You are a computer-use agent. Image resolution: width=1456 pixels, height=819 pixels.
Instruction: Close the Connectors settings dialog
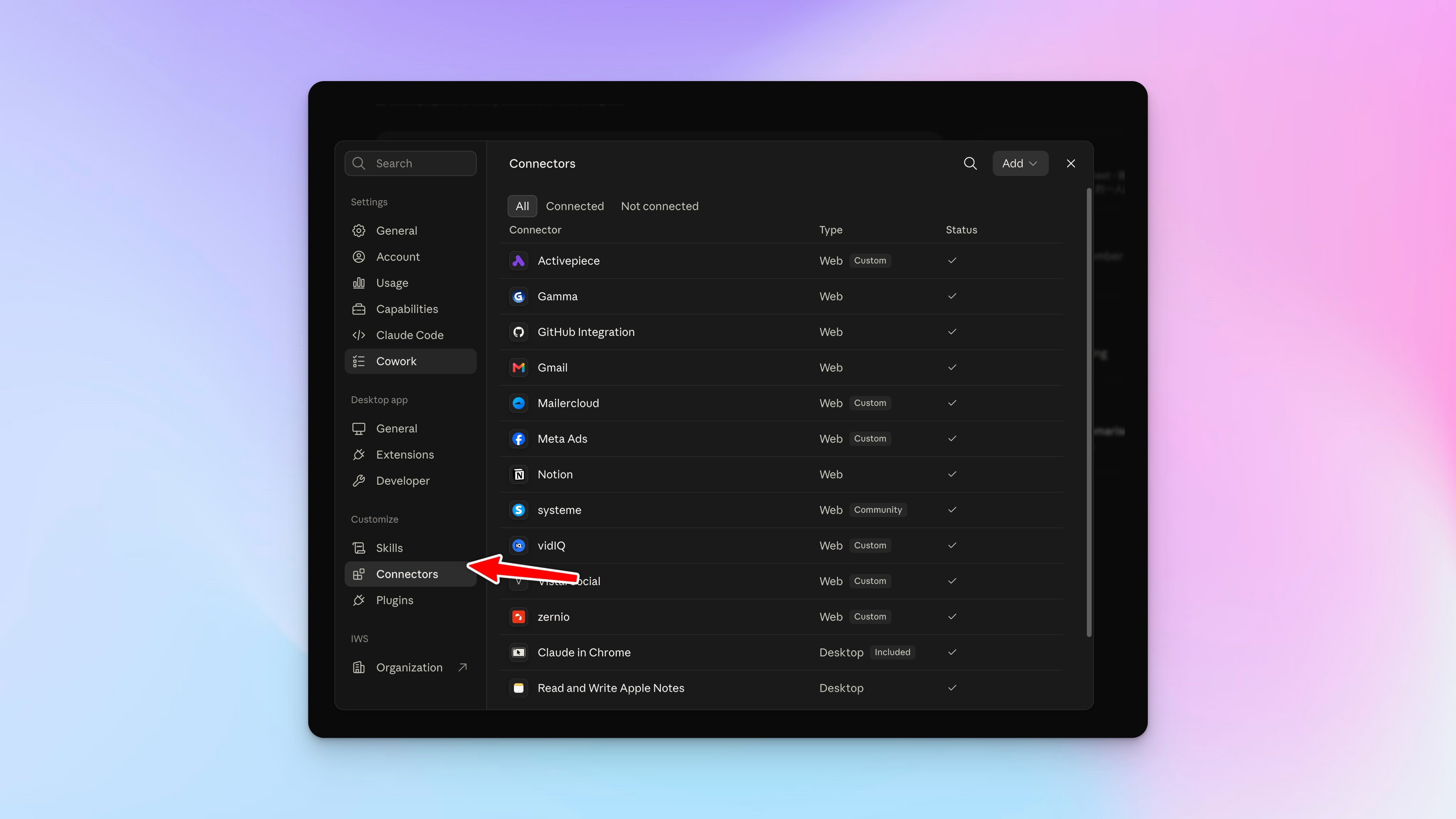point(1071,163)
